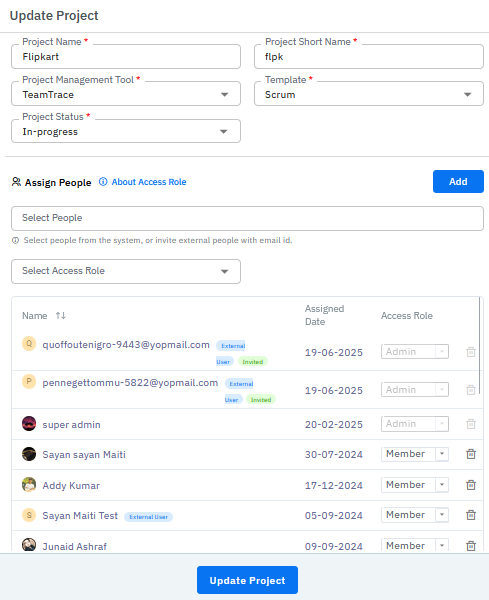
Task: Open Addy Kumar's access role dropdown
Action: tap(415, 485)
